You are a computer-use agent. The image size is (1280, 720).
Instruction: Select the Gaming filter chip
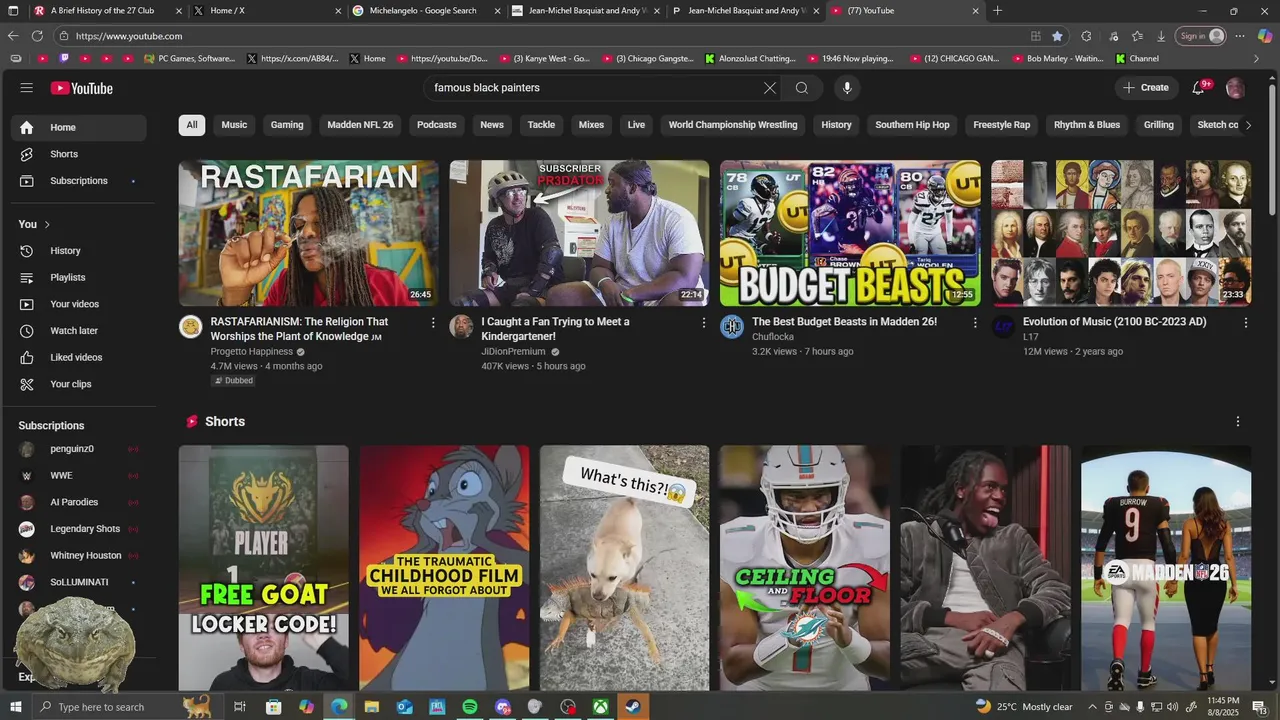pos(287,125)
